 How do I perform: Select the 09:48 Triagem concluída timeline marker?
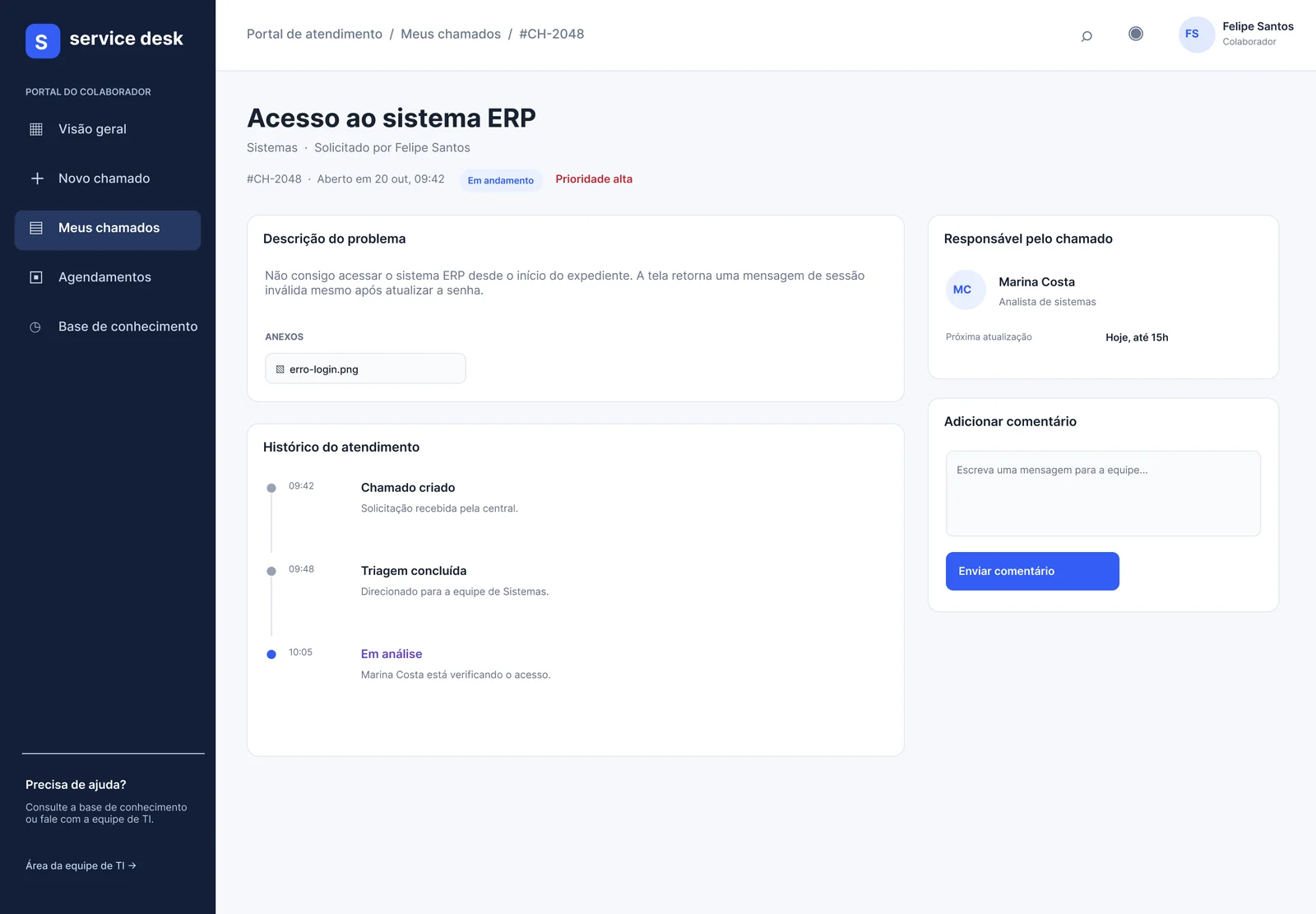(271, 571)
